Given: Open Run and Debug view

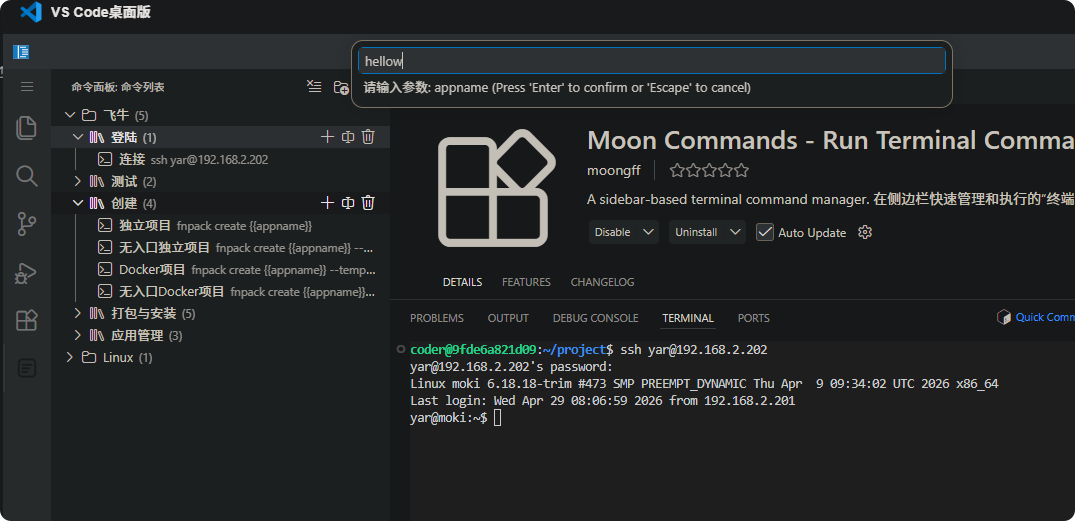Looking at the screenshot, I should (26, 274).
